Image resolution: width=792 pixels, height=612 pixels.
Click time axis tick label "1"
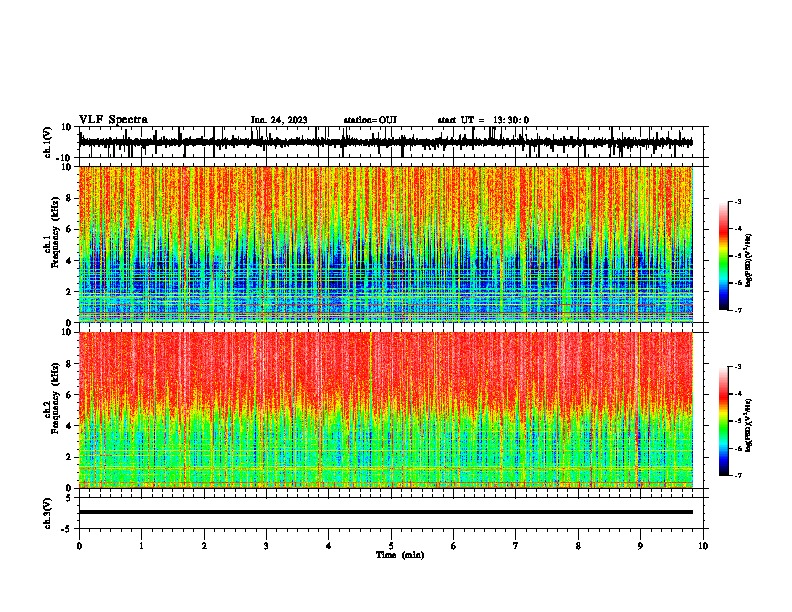(141, 546)
